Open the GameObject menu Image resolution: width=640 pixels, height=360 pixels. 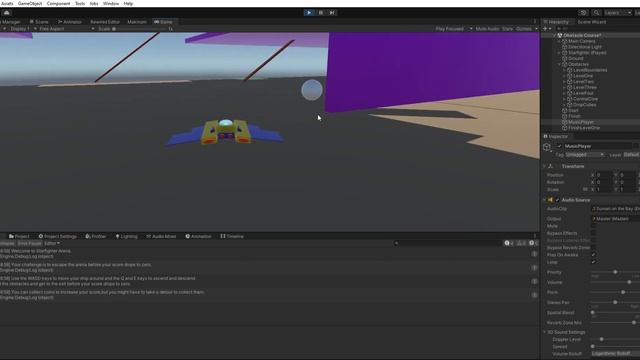point(30,3)
